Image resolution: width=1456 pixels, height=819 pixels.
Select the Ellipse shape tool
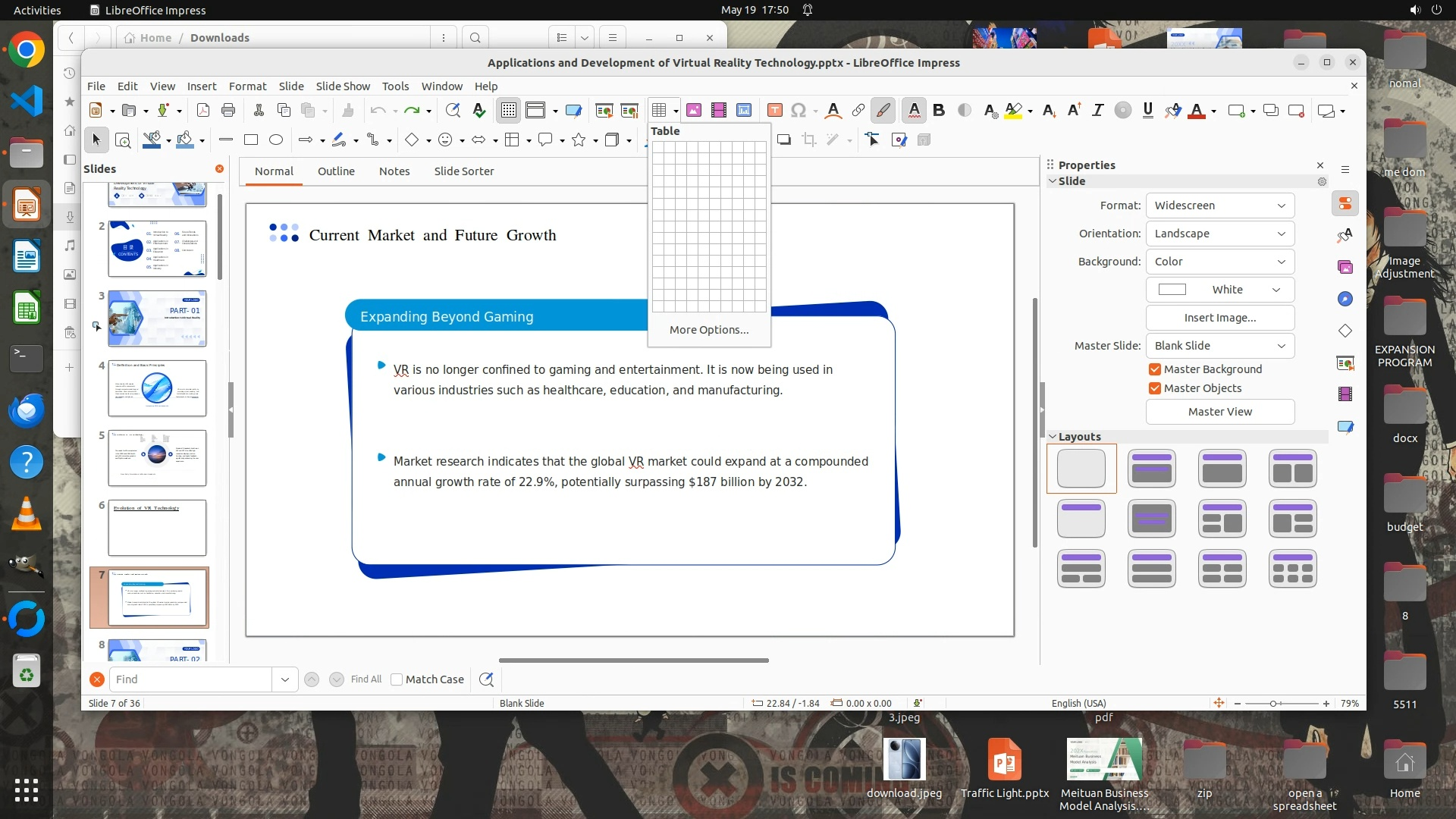pyautogui.click(x=276, y=140)
